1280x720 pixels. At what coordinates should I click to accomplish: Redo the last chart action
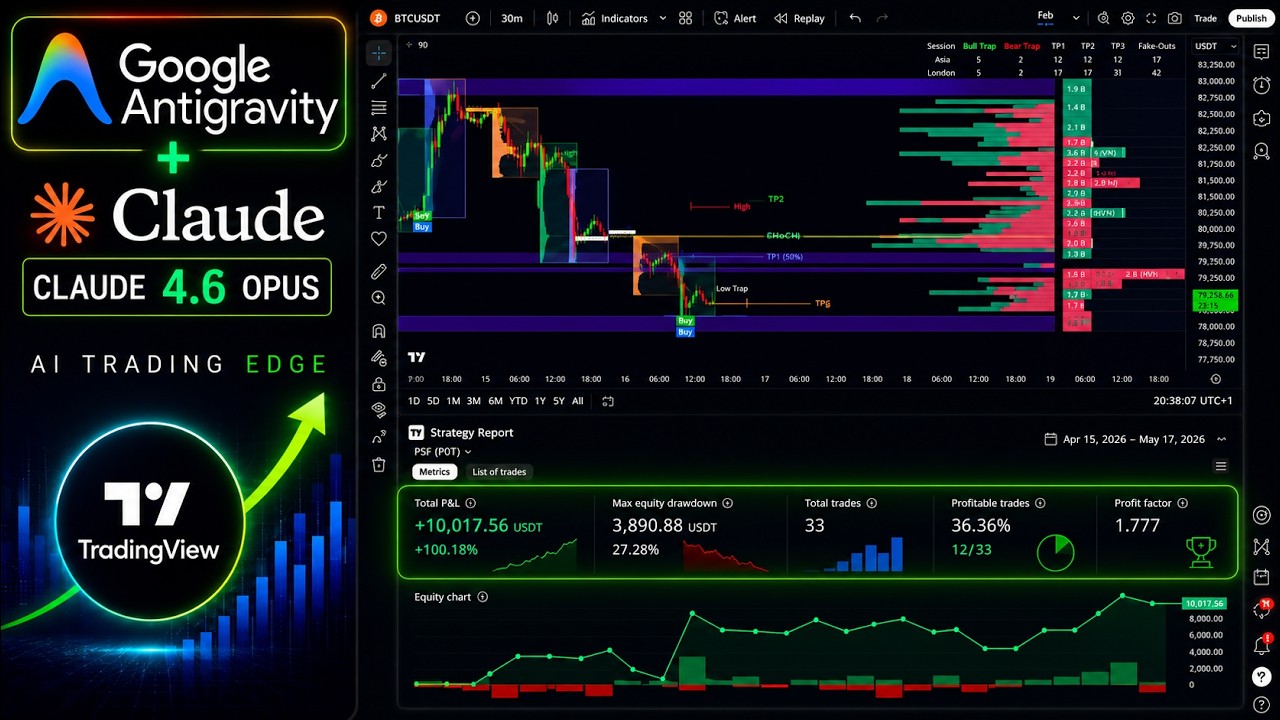pyautogui.click(x=882, y=18)
